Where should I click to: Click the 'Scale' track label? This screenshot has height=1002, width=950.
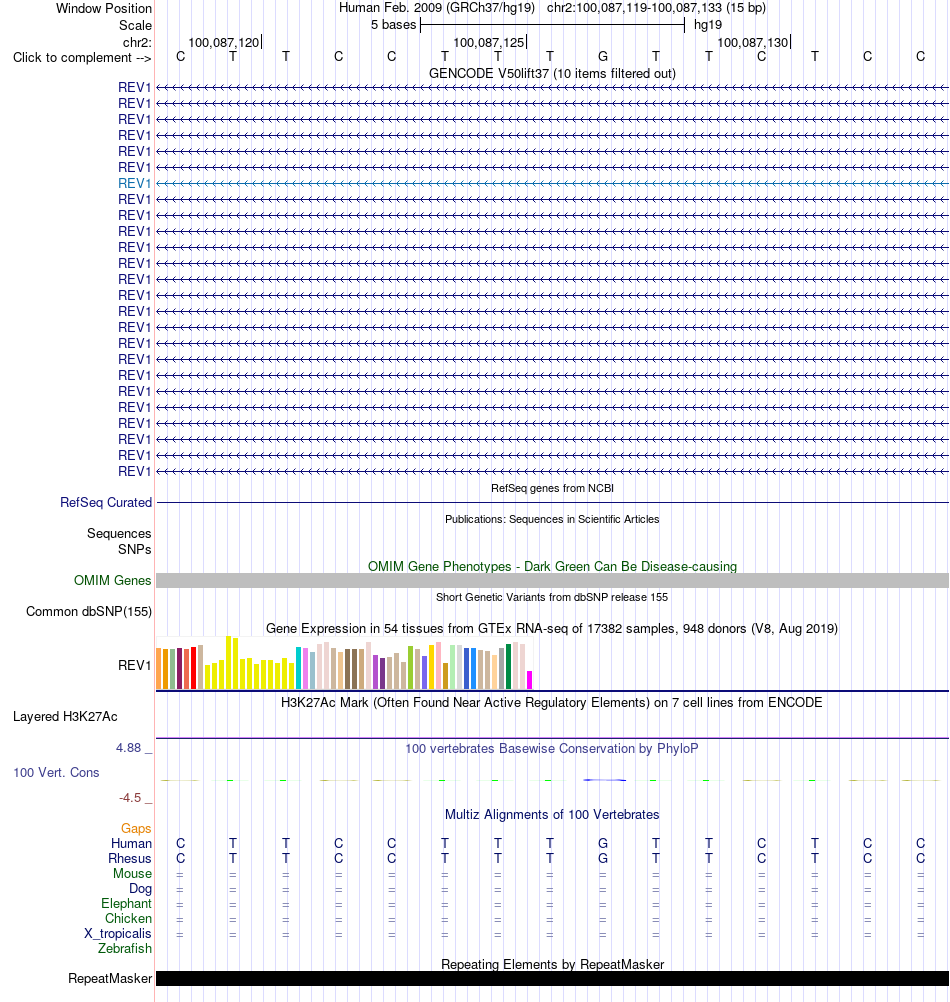135,26
